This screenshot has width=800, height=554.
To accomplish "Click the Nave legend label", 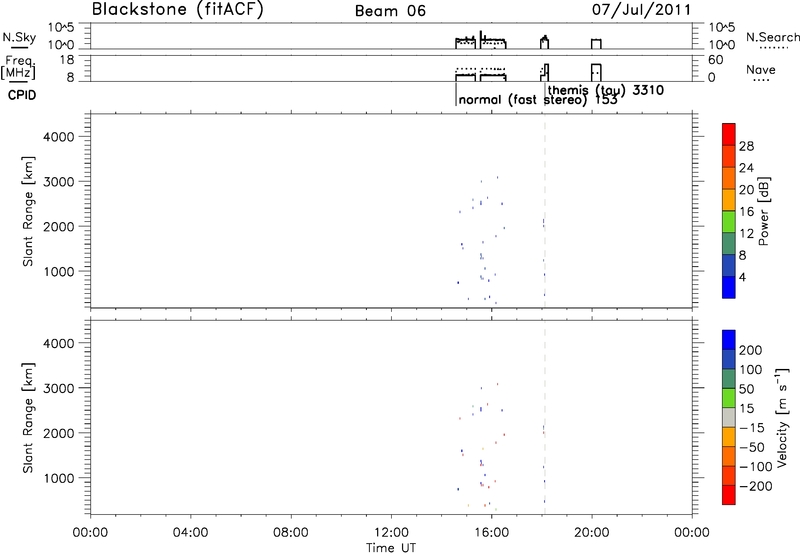I will click(760, 70).
